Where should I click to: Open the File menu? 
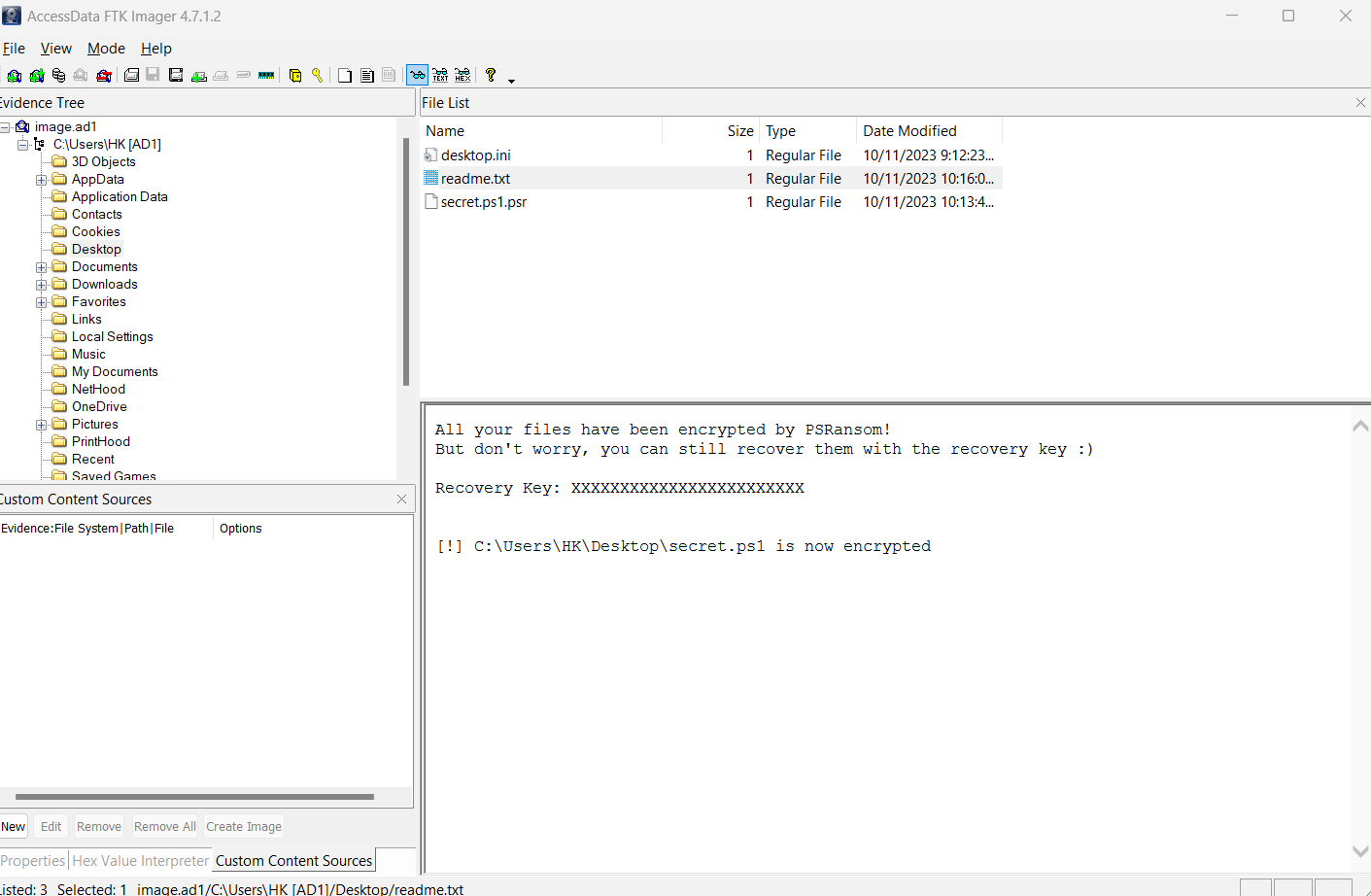coord(14,49)
